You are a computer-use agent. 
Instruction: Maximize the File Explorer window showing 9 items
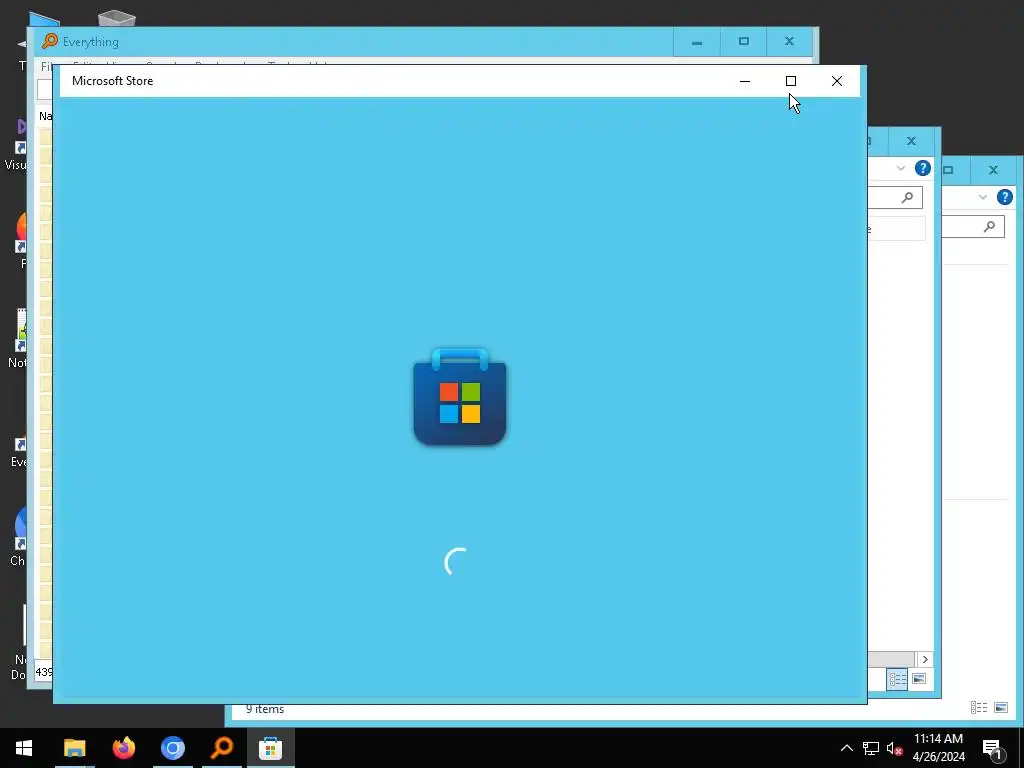[x=948, y=170]
